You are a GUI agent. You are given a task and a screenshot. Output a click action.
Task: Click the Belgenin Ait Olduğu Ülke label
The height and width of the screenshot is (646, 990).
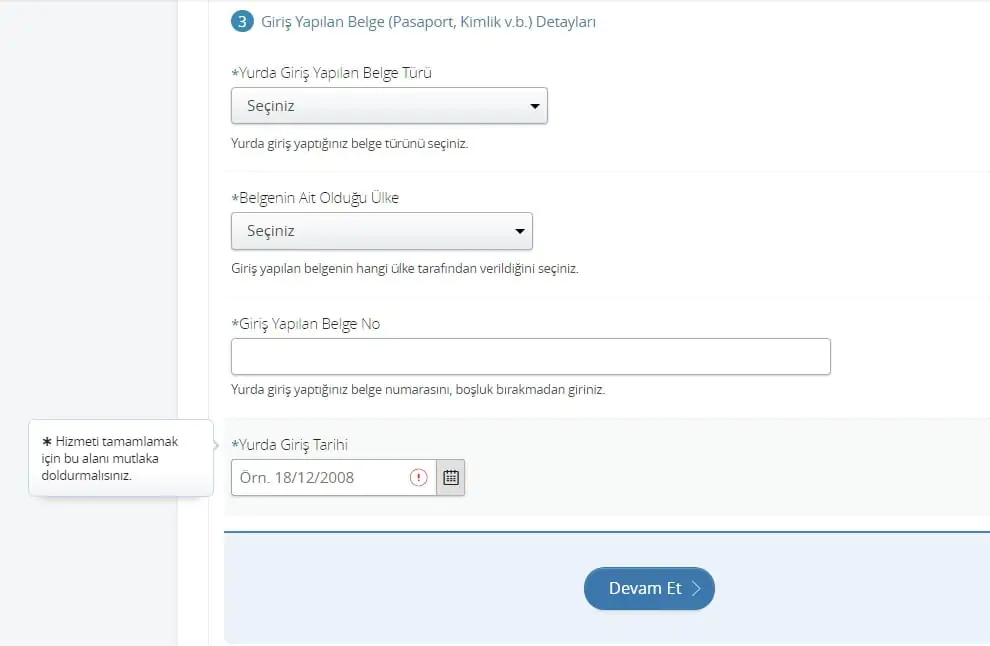click(315, 198)
